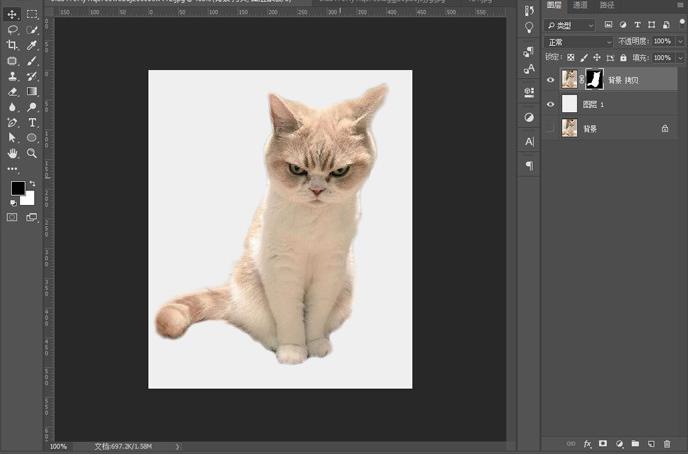
Task: Toggle the type layer filter
Action: pos(638,25)
